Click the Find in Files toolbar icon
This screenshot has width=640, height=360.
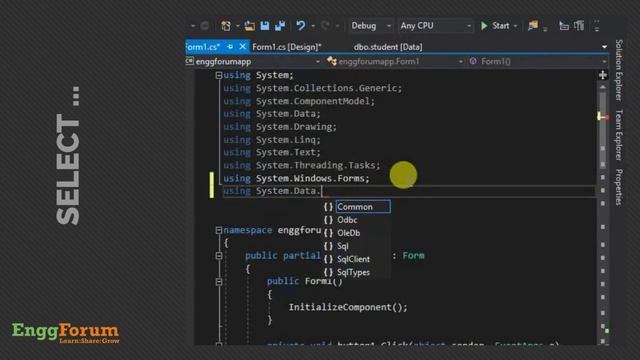[x=533, y=26]
